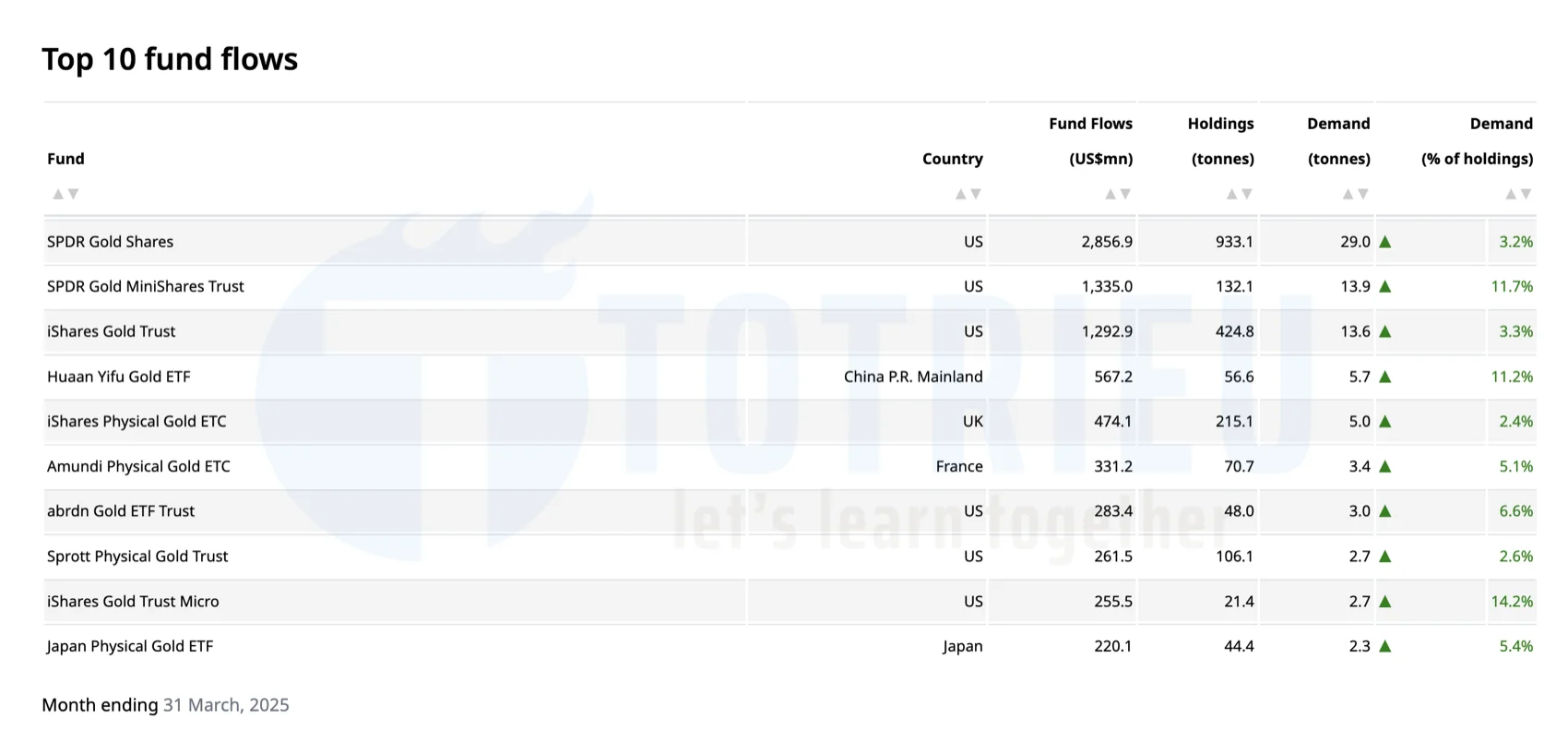Click green up arrow for SPDR Gold Shares
This screenshot has height=754, width=1568.
[x=1384, y=242]
